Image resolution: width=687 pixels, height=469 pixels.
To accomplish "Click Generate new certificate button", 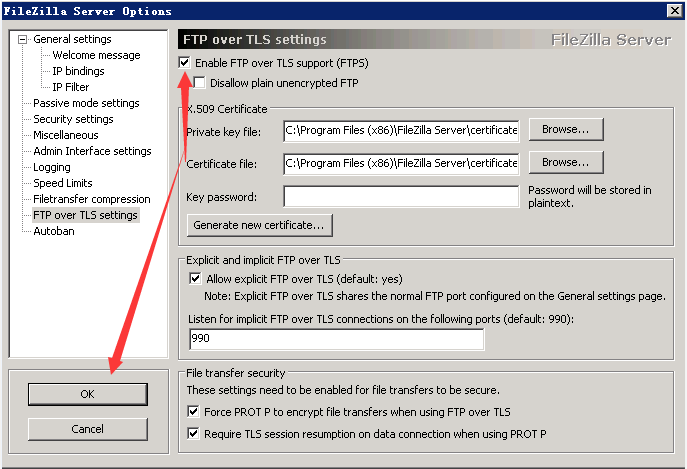I will pos(259,225).
